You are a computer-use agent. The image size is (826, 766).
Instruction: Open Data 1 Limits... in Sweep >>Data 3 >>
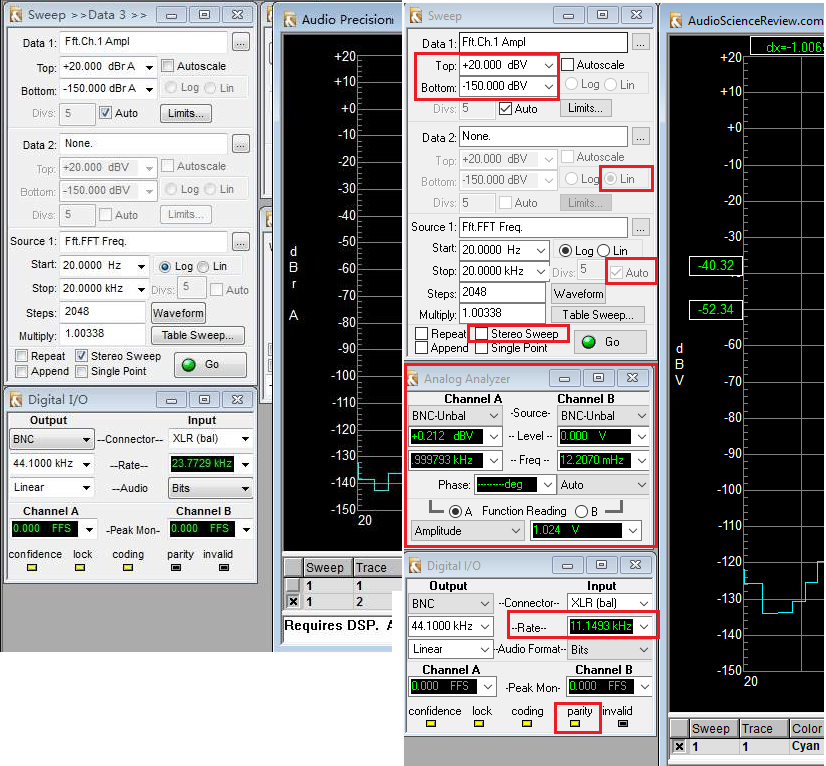[186, 113]
